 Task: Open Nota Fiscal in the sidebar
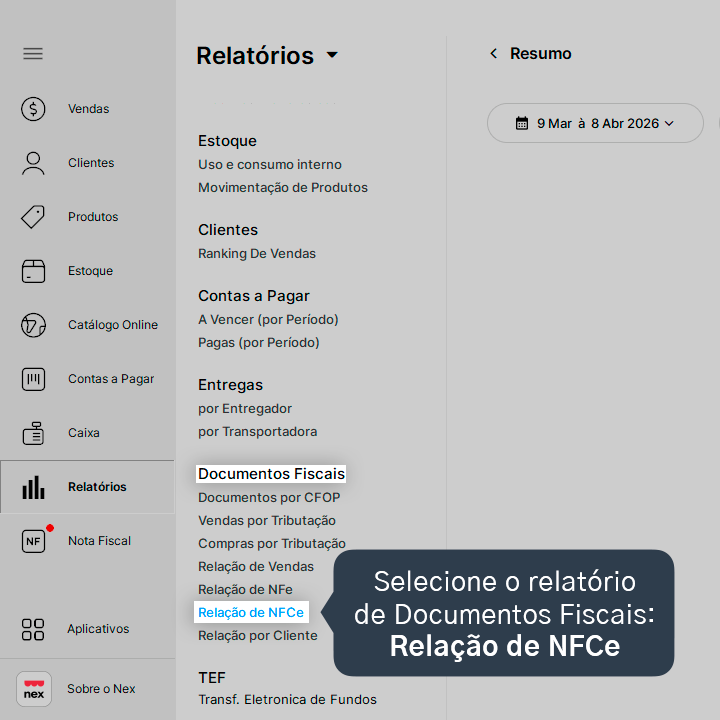99,541
